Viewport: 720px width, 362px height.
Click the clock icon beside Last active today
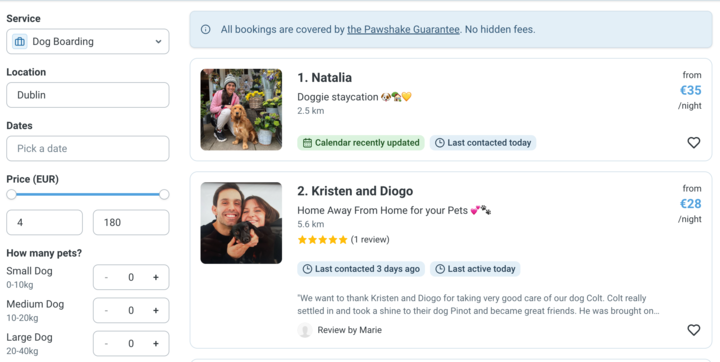(440, 269)
